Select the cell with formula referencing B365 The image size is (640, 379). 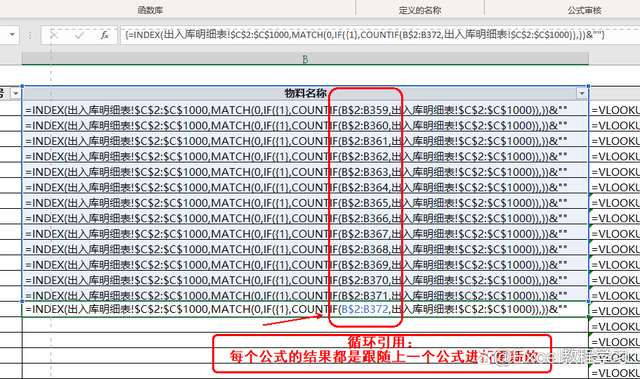[x=305, y=203]
